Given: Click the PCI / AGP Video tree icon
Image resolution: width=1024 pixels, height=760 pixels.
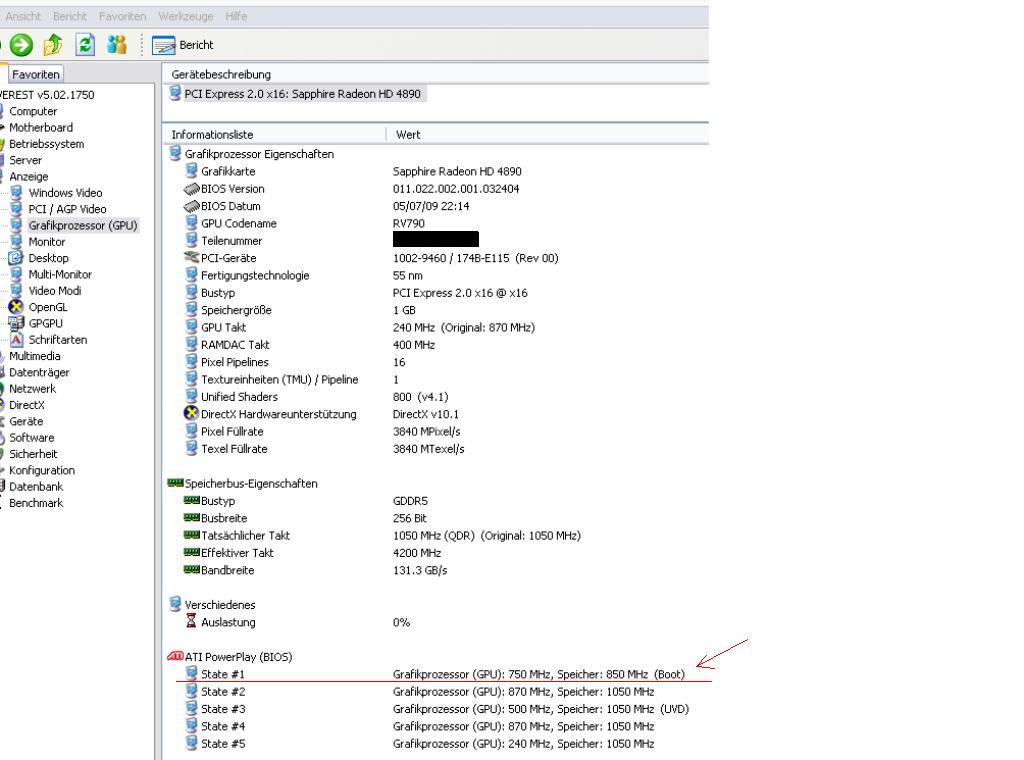Looking at the screenshot, I should click(x=16, y=209).
